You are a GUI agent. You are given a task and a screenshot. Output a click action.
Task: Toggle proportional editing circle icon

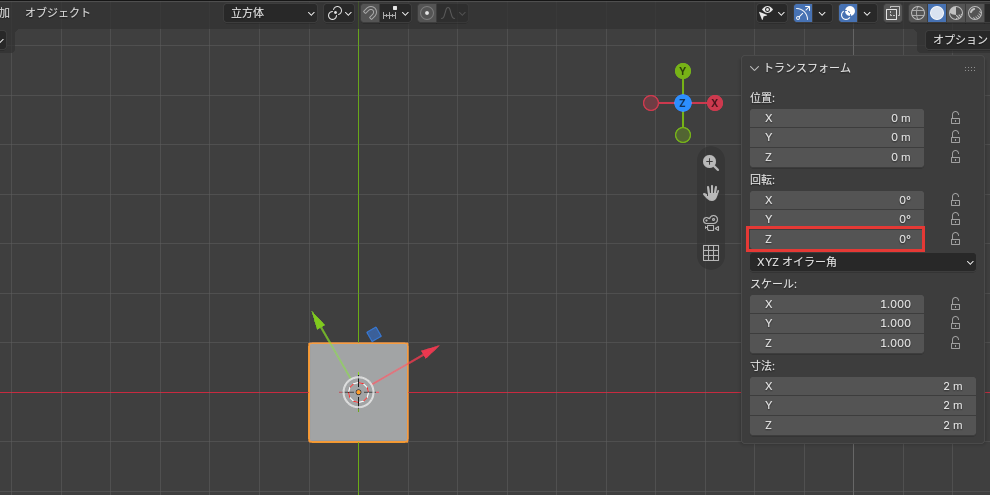[x=427, y=13]
